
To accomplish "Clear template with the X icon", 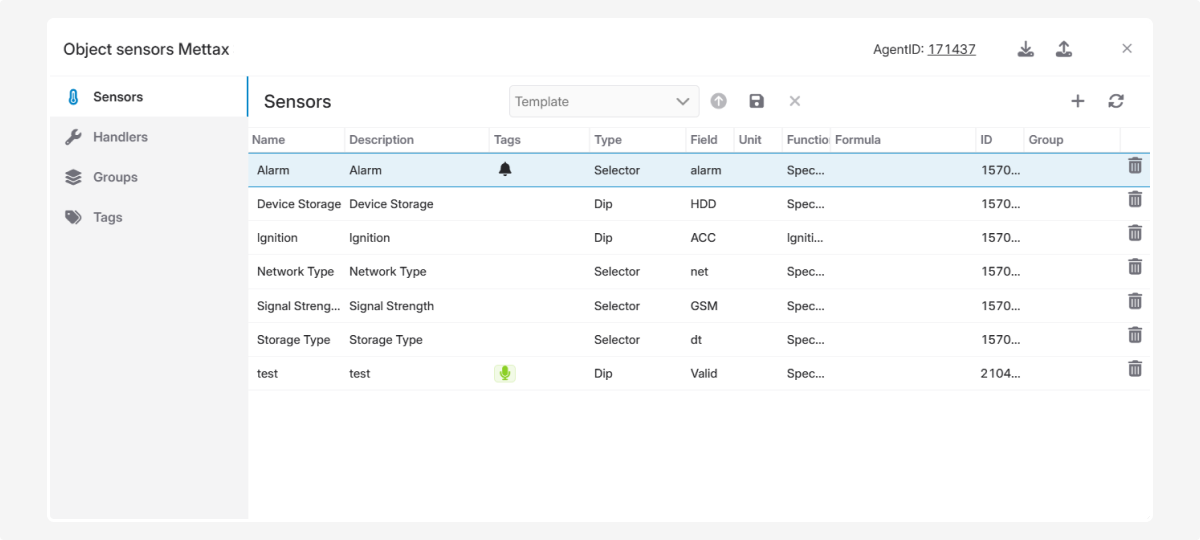I will [795, 101].
